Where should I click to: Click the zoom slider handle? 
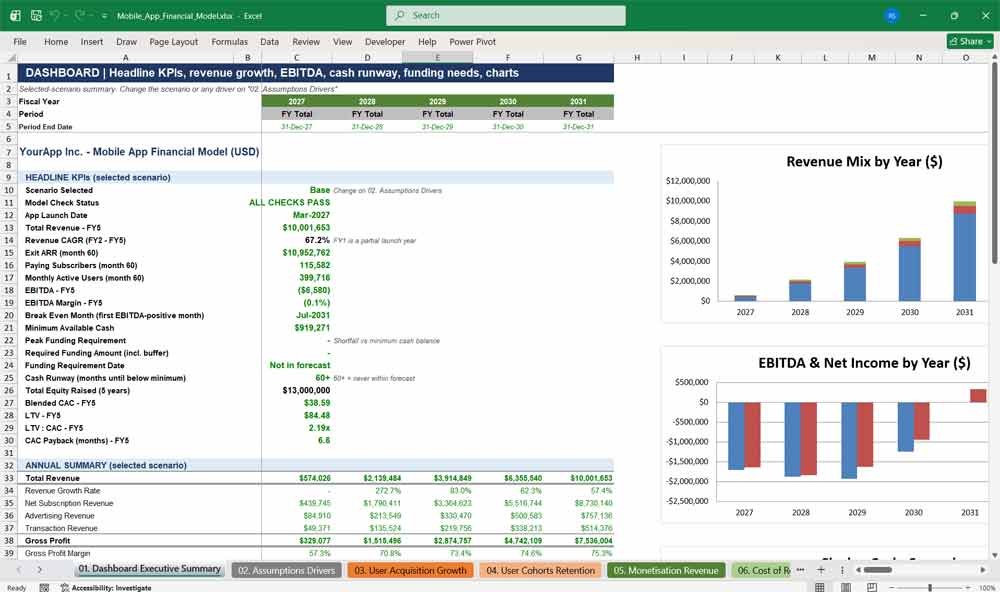click(930, 588)
